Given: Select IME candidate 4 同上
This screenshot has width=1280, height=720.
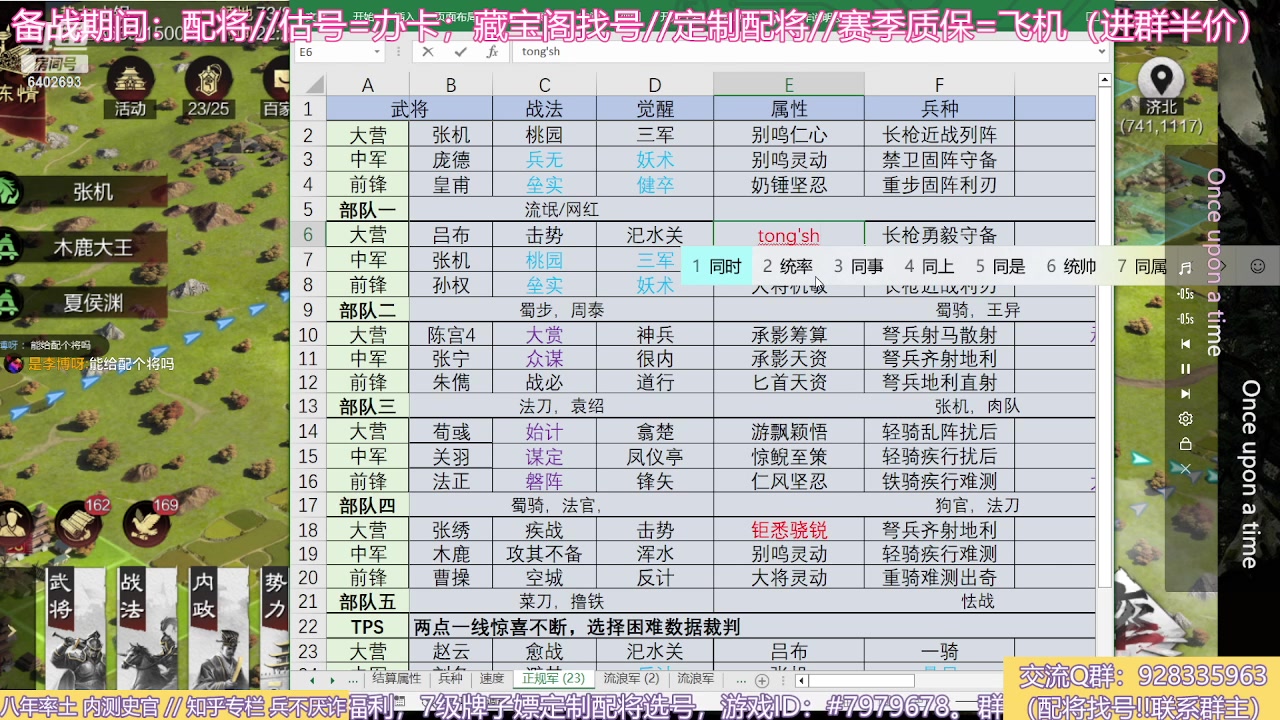Looking at the screenshot, I should [x=929, y=267].
